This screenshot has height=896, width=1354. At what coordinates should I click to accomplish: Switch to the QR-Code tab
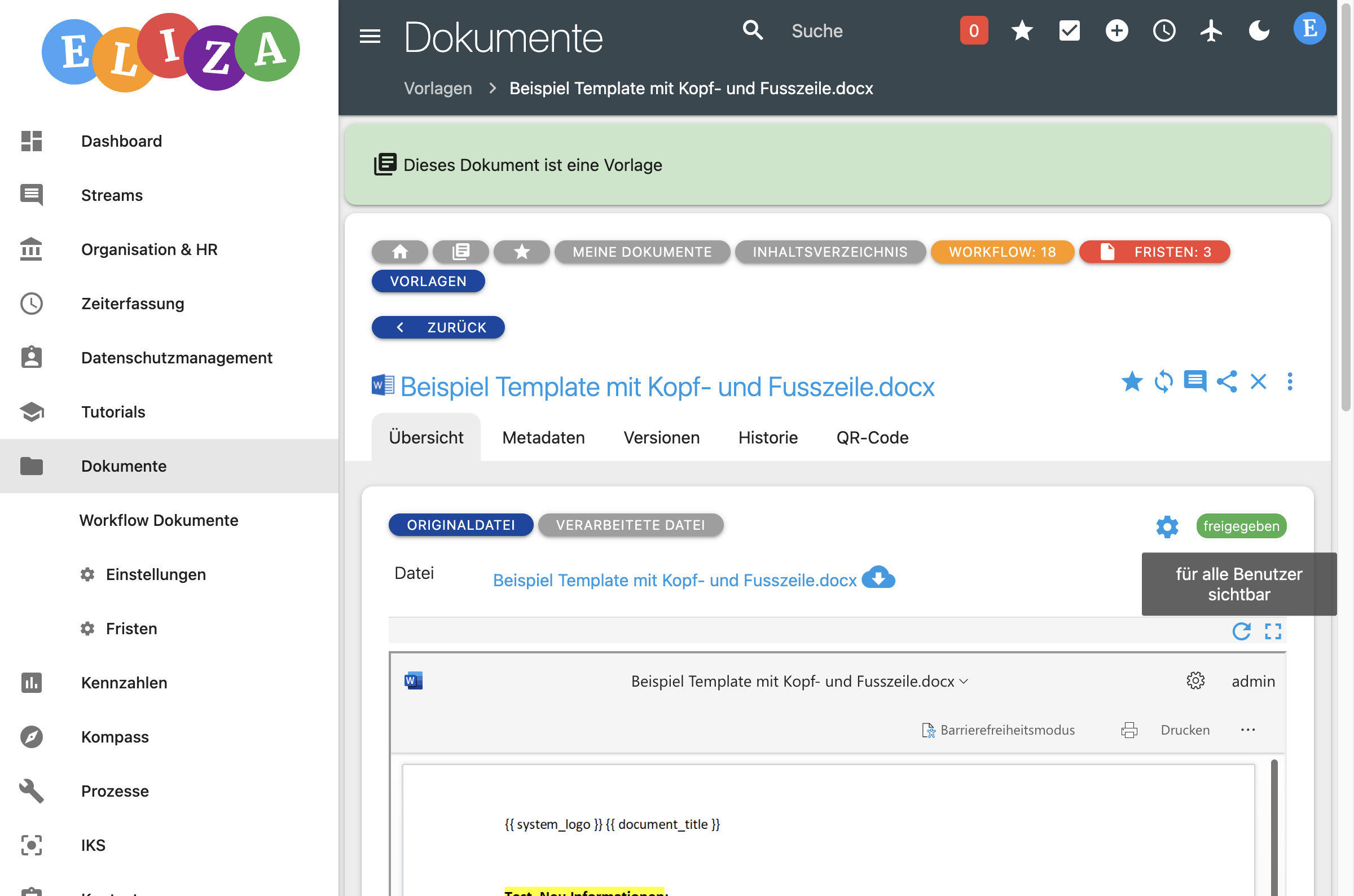tap(872, 438)
